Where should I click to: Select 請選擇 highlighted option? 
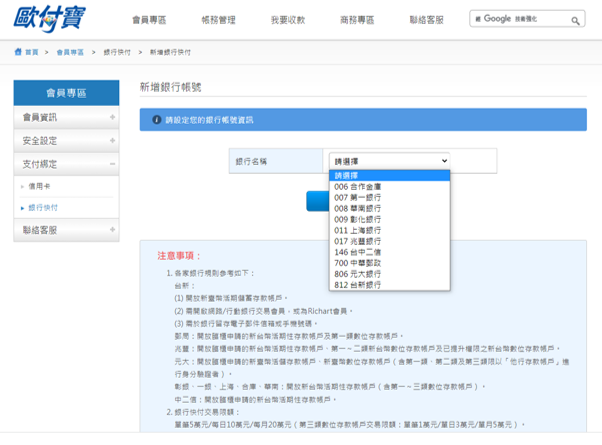[x=389, y=175]
